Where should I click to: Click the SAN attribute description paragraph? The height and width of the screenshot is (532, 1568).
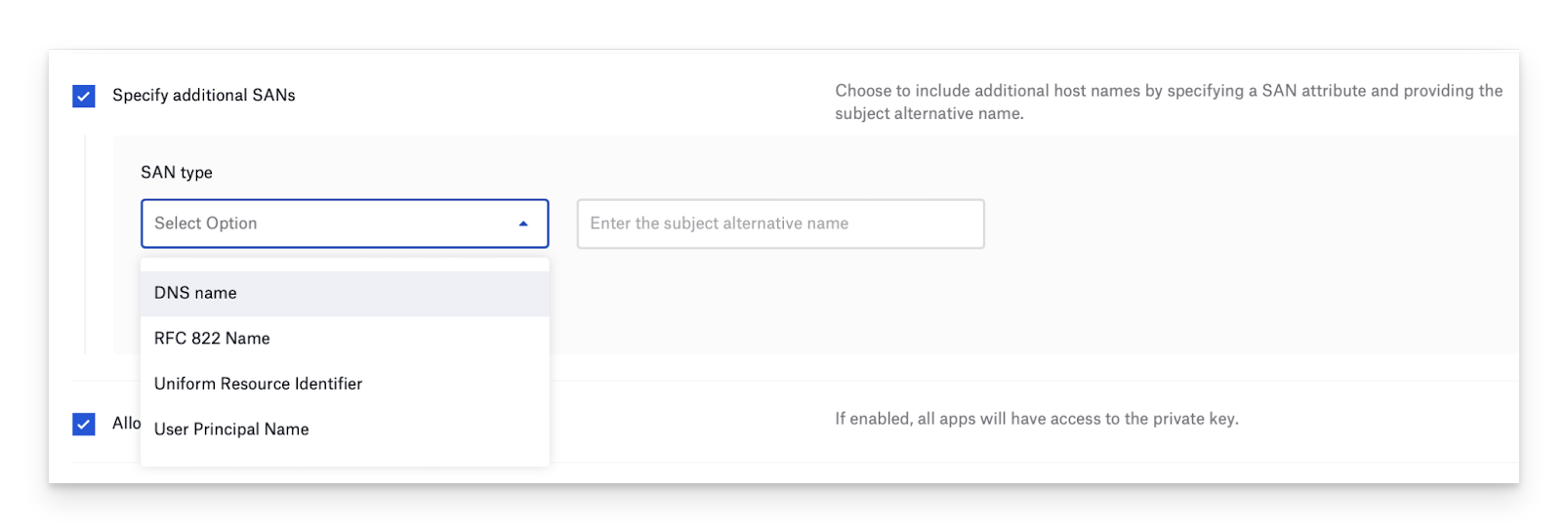tap(1168, 102)
